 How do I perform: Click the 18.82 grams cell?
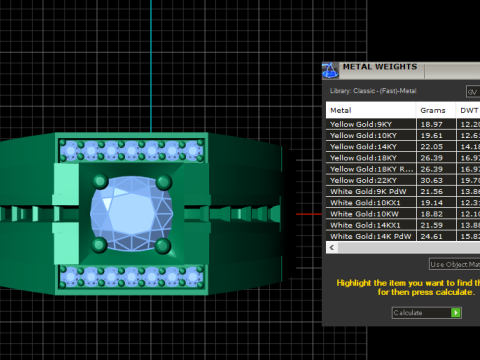tap(436, 214)
